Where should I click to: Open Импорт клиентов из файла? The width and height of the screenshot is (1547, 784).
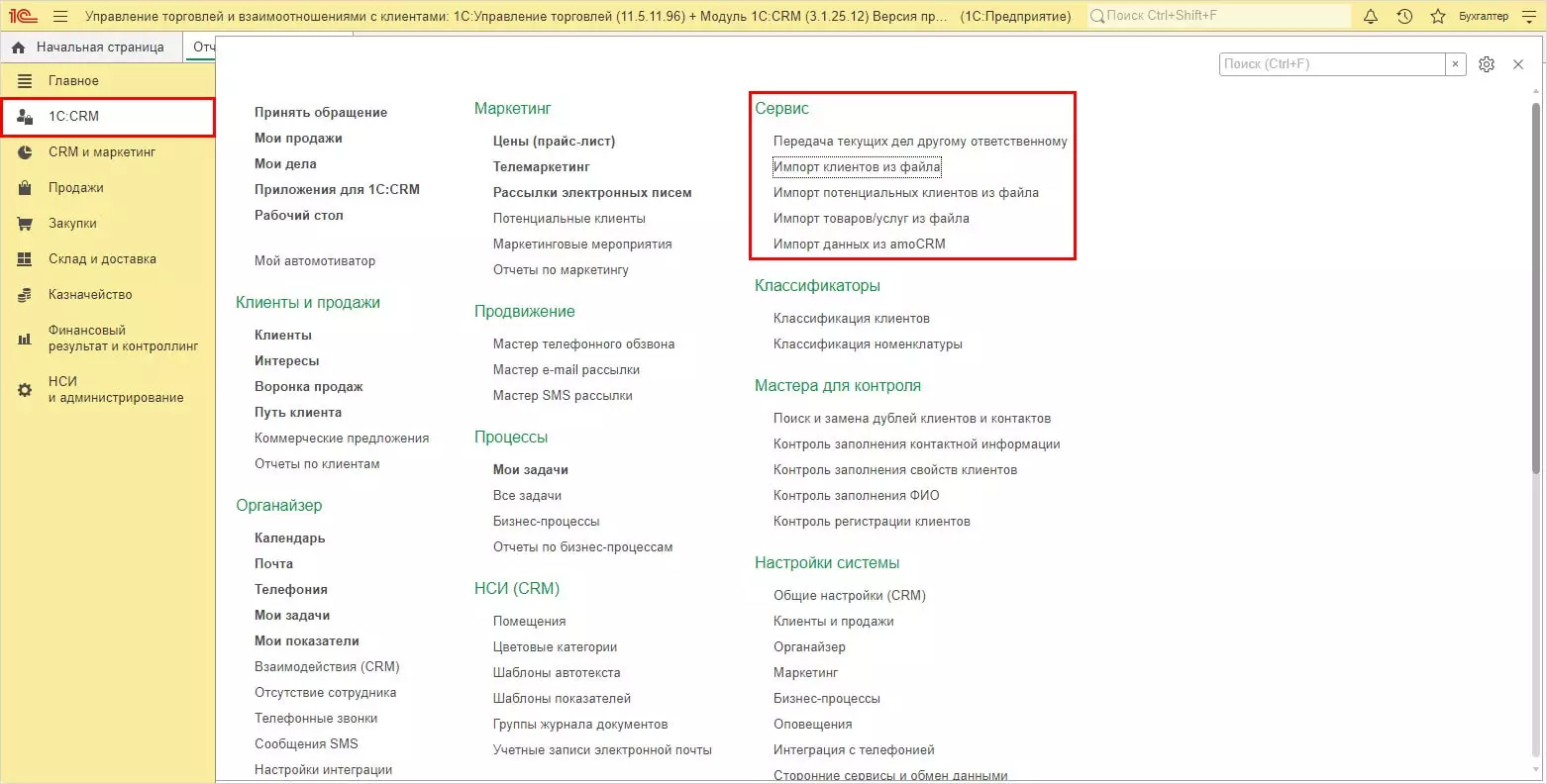click(857, 167)
